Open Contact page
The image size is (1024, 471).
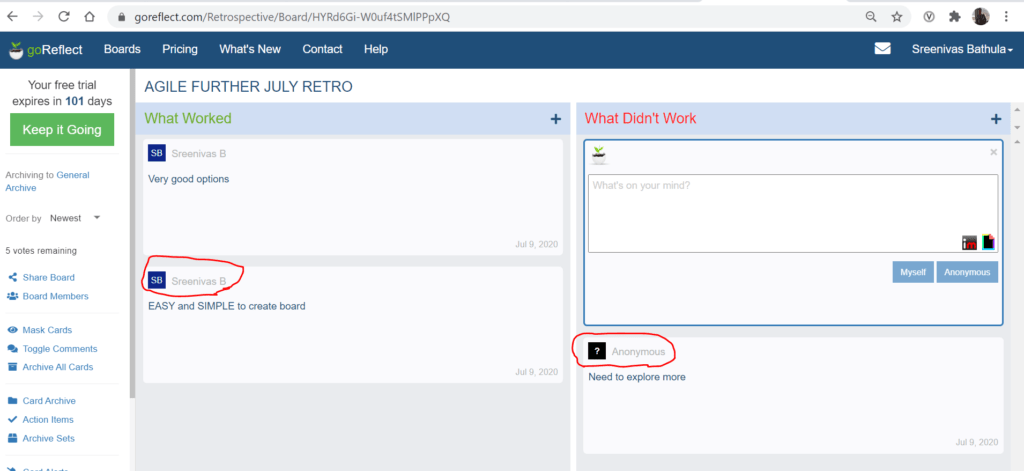click(x=322, y=49)
